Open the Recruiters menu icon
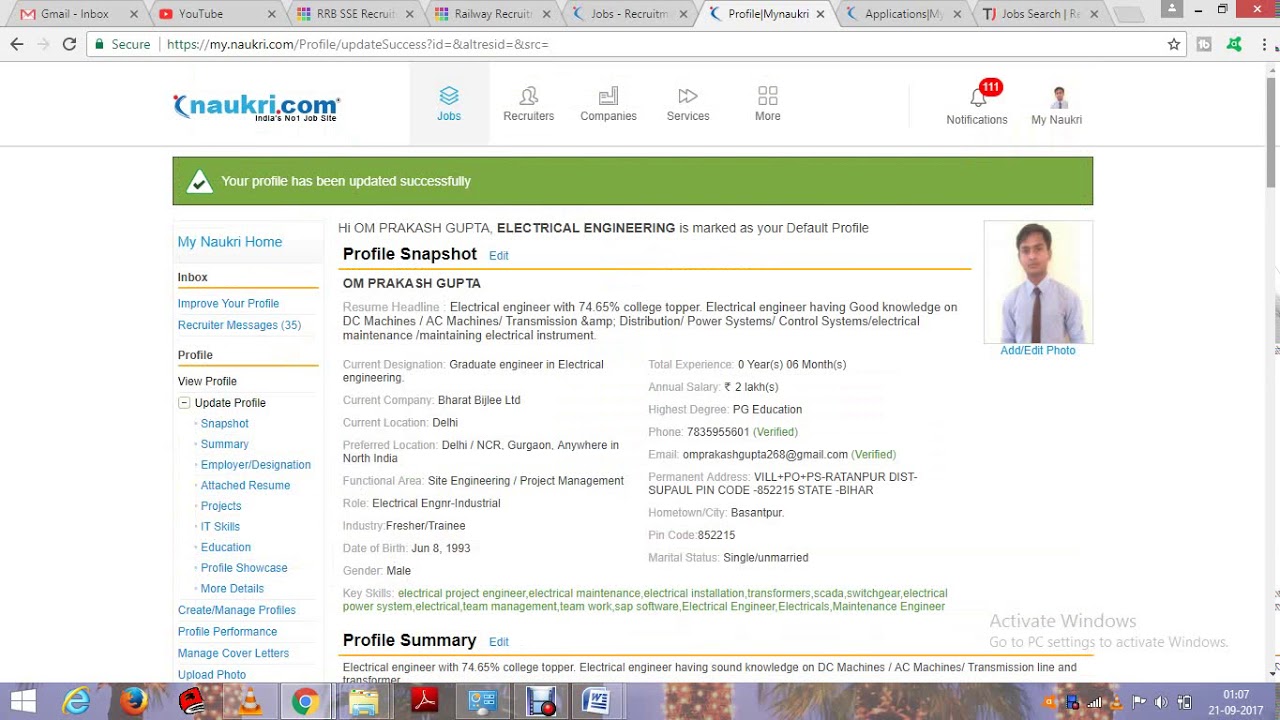 click(528, 96)
